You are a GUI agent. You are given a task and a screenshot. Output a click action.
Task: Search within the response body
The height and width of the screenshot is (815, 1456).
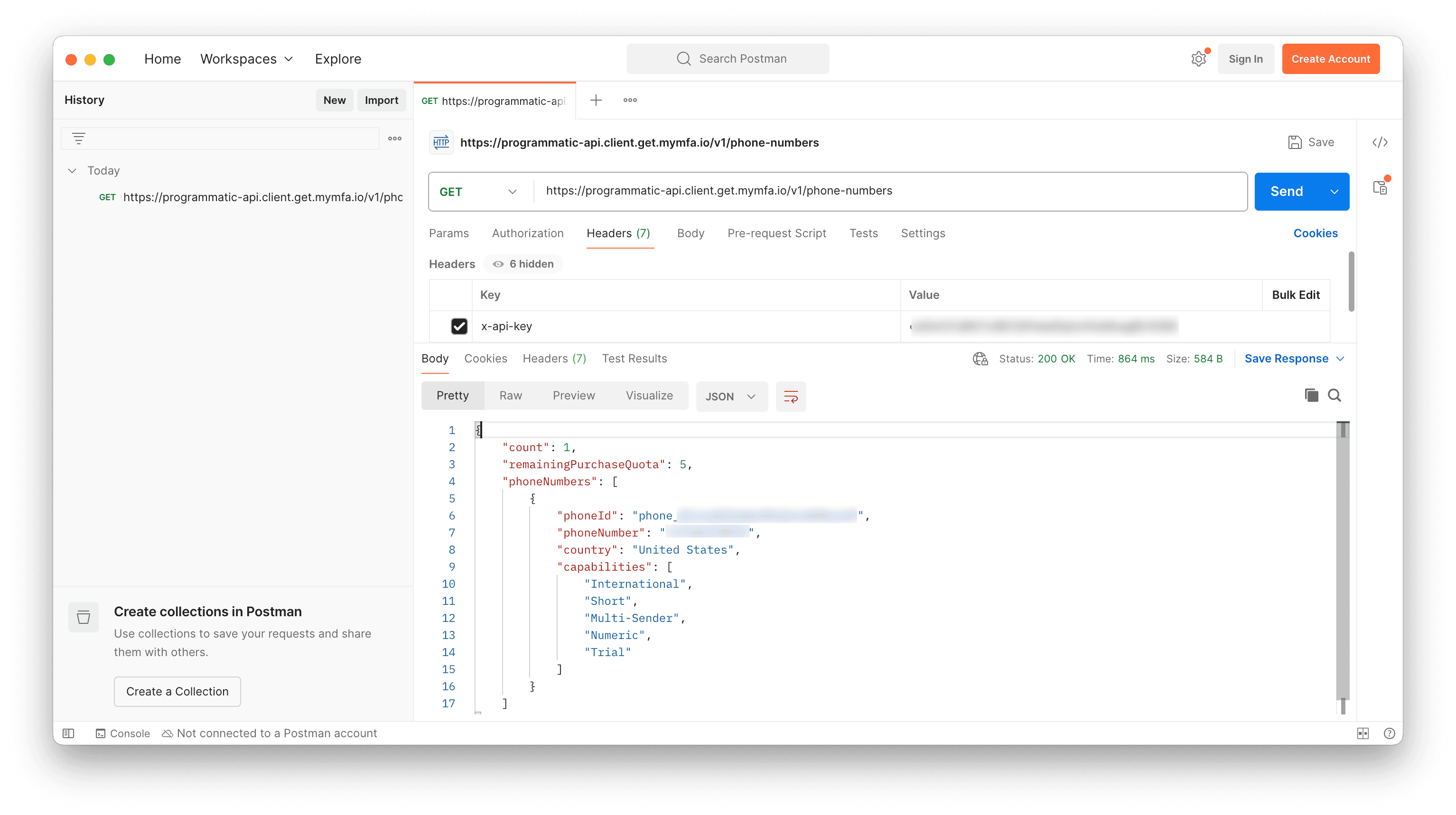pos(1335,395)
